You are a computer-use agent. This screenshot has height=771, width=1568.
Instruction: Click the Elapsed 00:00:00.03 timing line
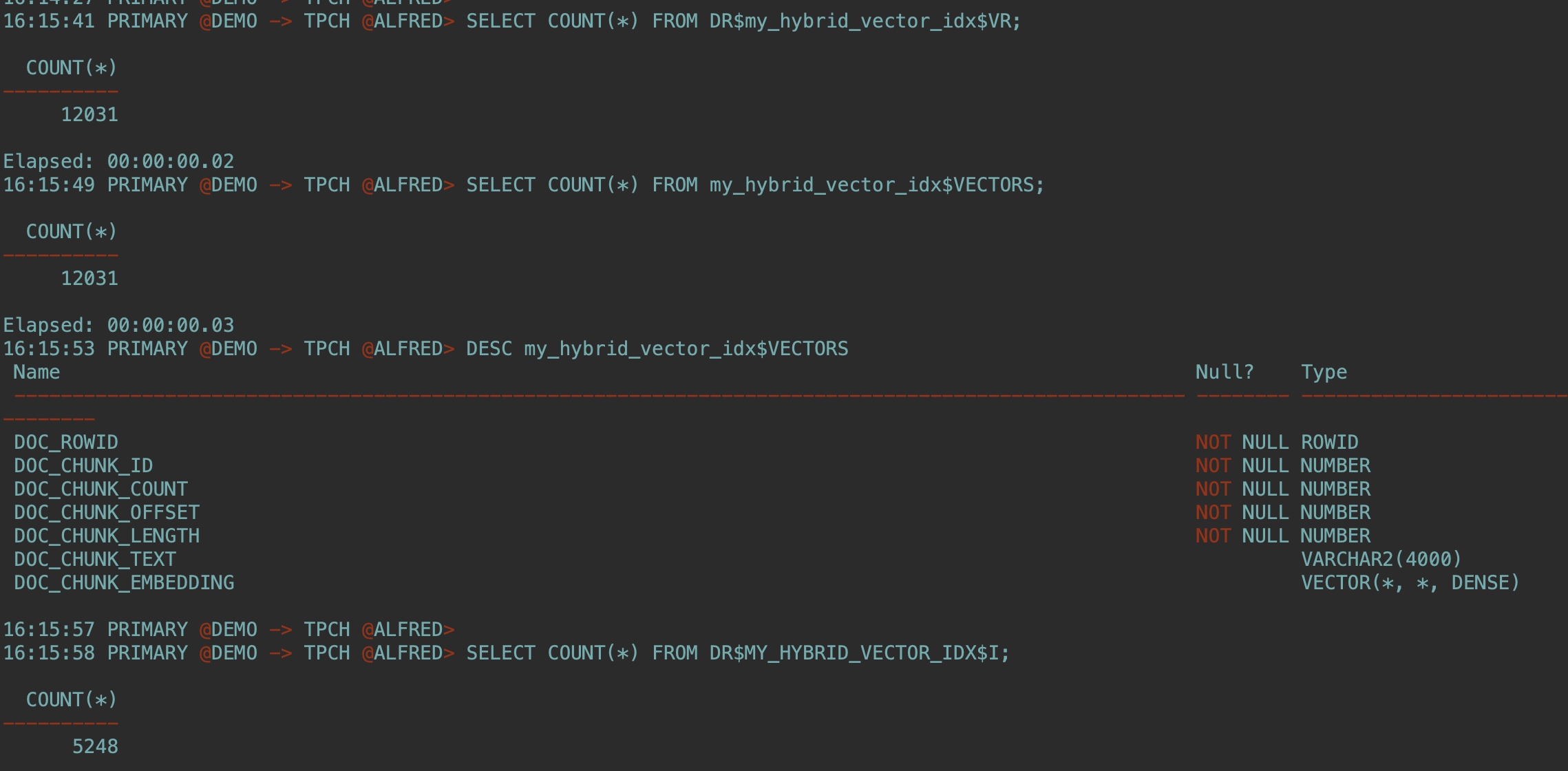pyautogui.click(x=118, y=325)
